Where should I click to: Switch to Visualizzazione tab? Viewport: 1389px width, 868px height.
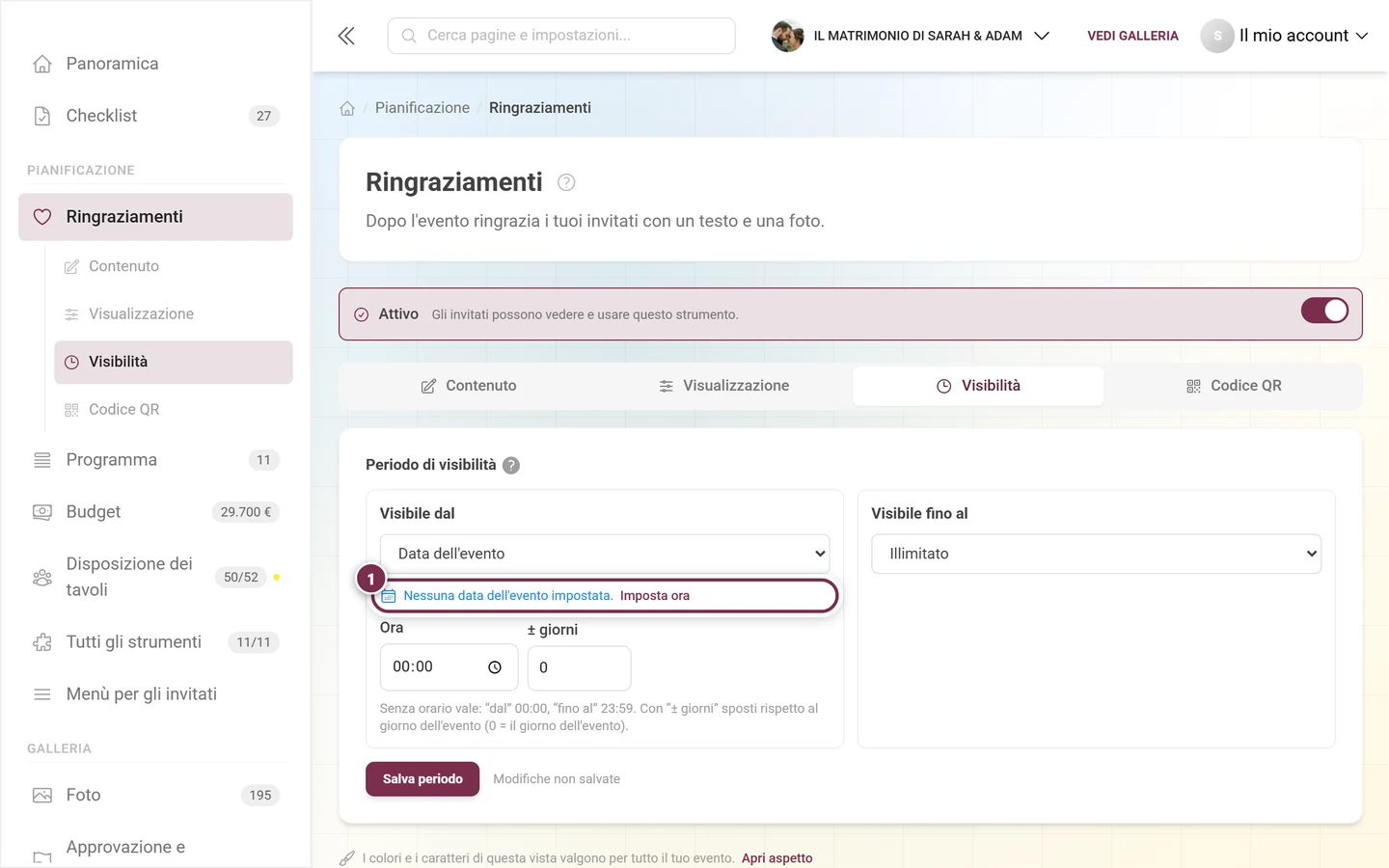pos(724,386)
